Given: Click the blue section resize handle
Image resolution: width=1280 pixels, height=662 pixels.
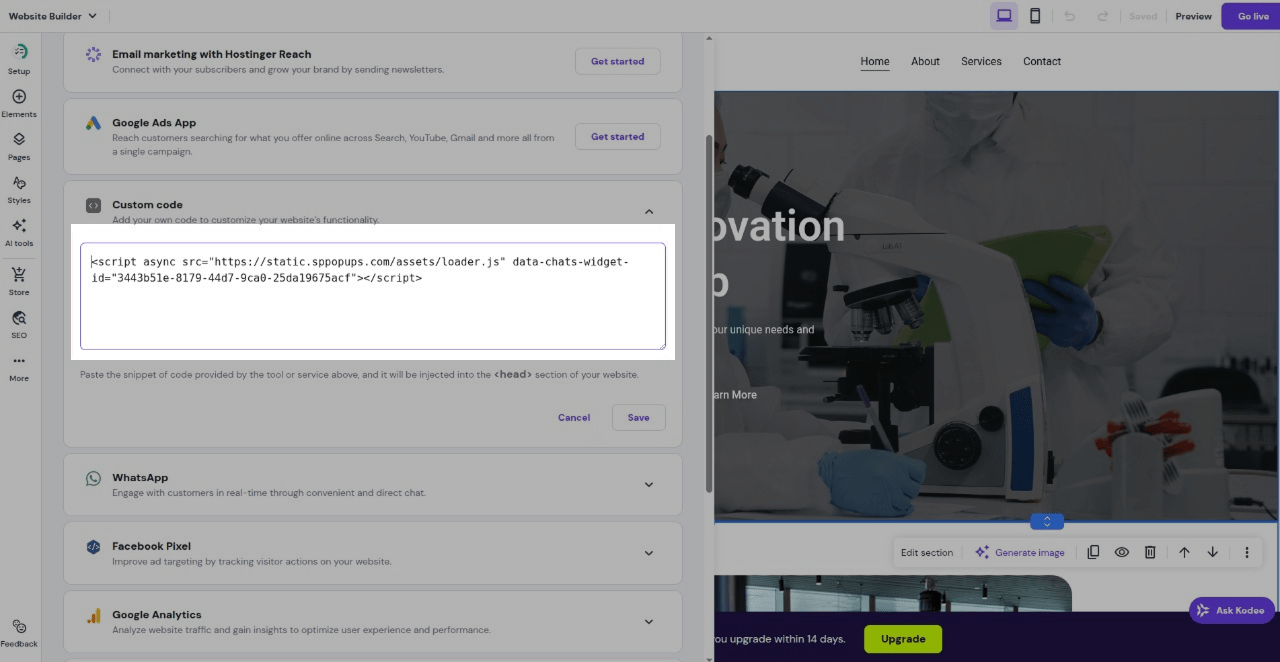Looking at the screenshot, I should [1047, 521].
